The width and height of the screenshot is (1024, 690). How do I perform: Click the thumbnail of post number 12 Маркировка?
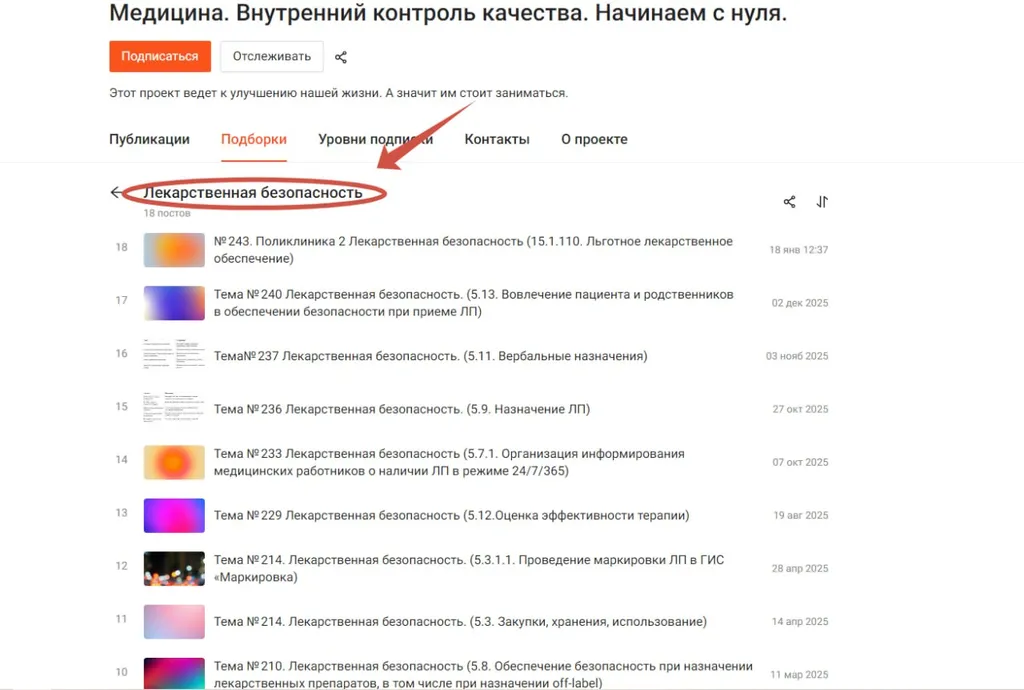pos(174,567)
